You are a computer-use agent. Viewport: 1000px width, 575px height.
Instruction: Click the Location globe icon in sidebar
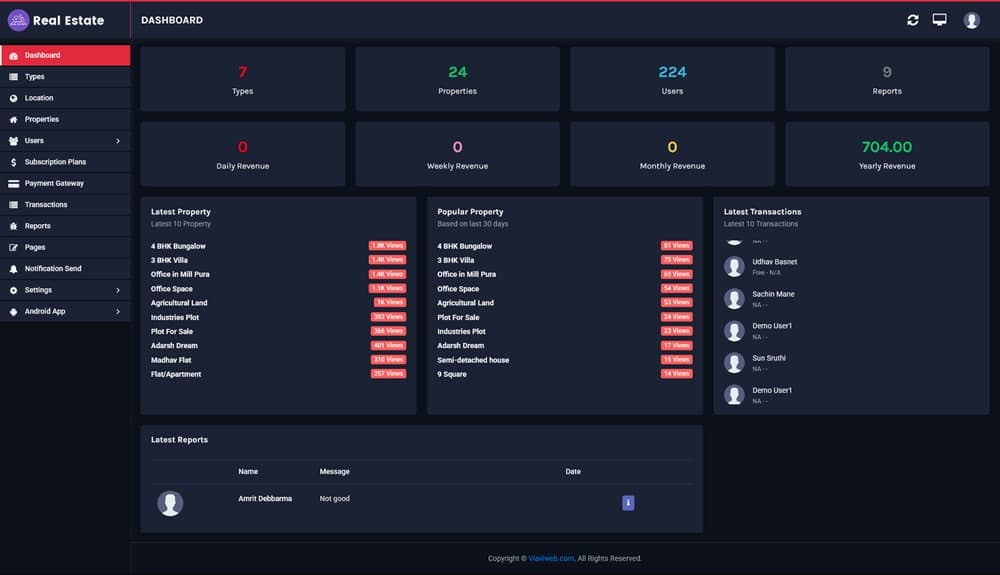(x=13, y=98)
